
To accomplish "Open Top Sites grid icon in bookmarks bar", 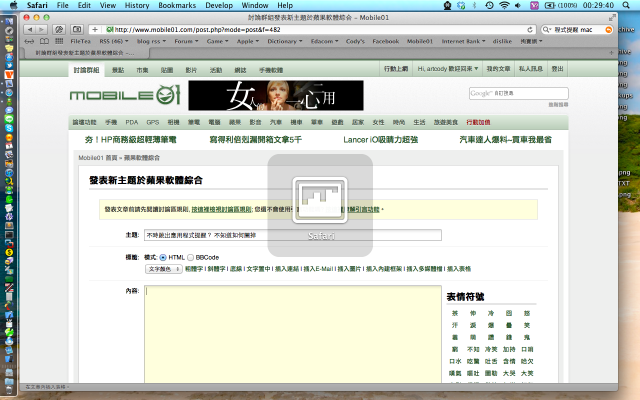I will coord(59,41).
